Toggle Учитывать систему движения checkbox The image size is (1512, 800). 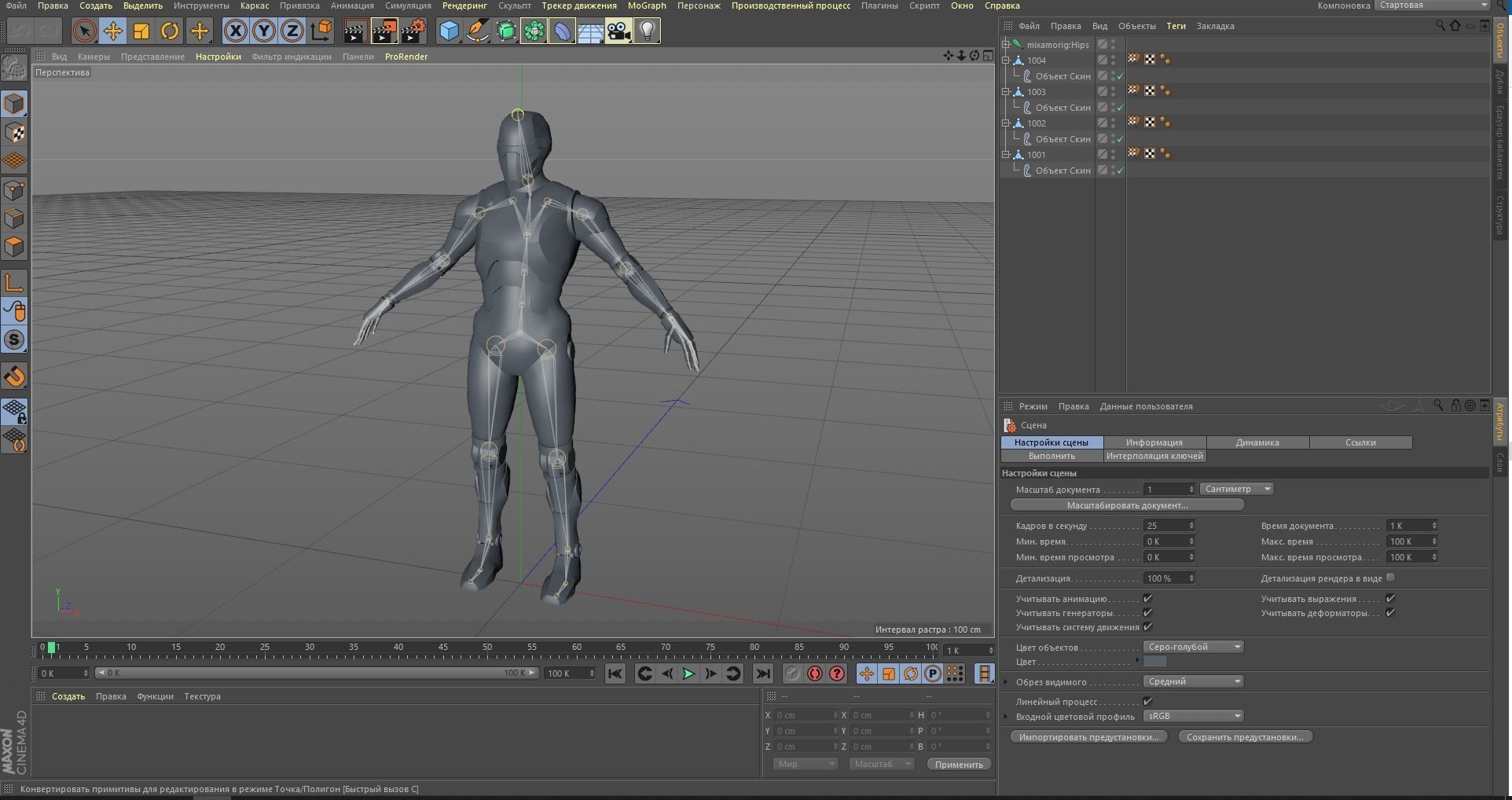pos(1147,627)
